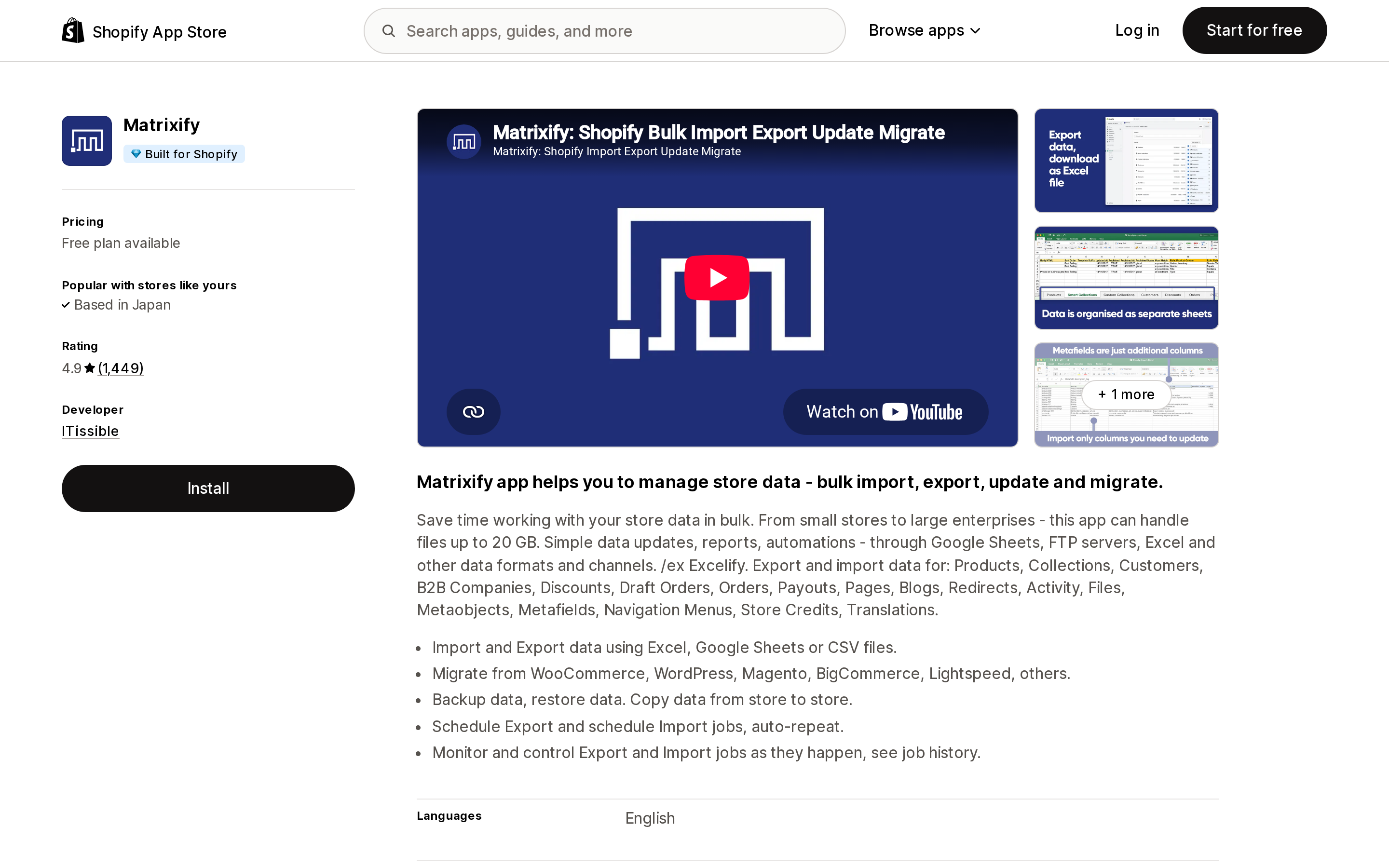1389x868 pixels.
Task: Open the 1,449 reviews link
Action: [121, 368]
